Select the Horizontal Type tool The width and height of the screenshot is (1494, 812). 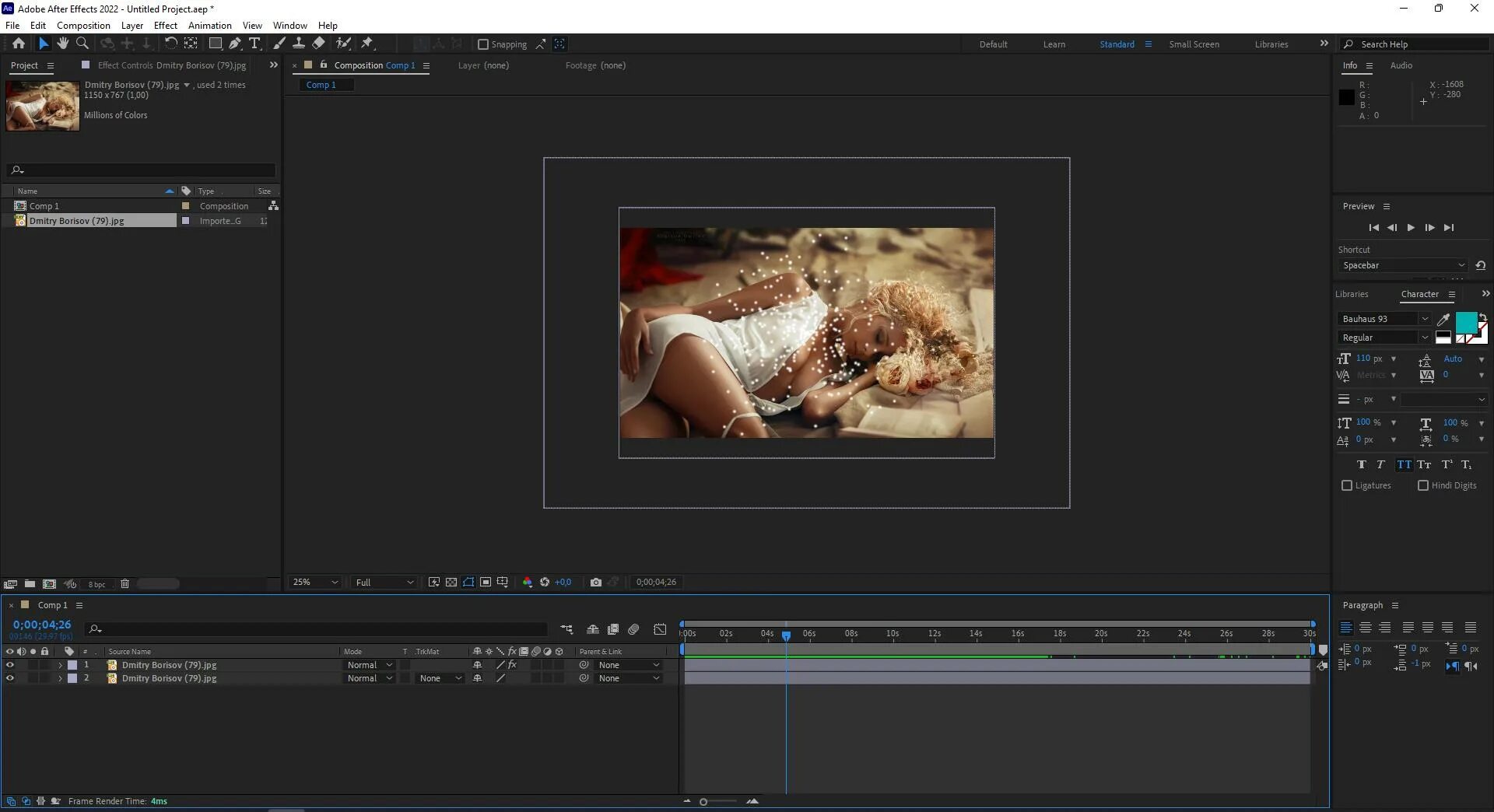point(254,44)
